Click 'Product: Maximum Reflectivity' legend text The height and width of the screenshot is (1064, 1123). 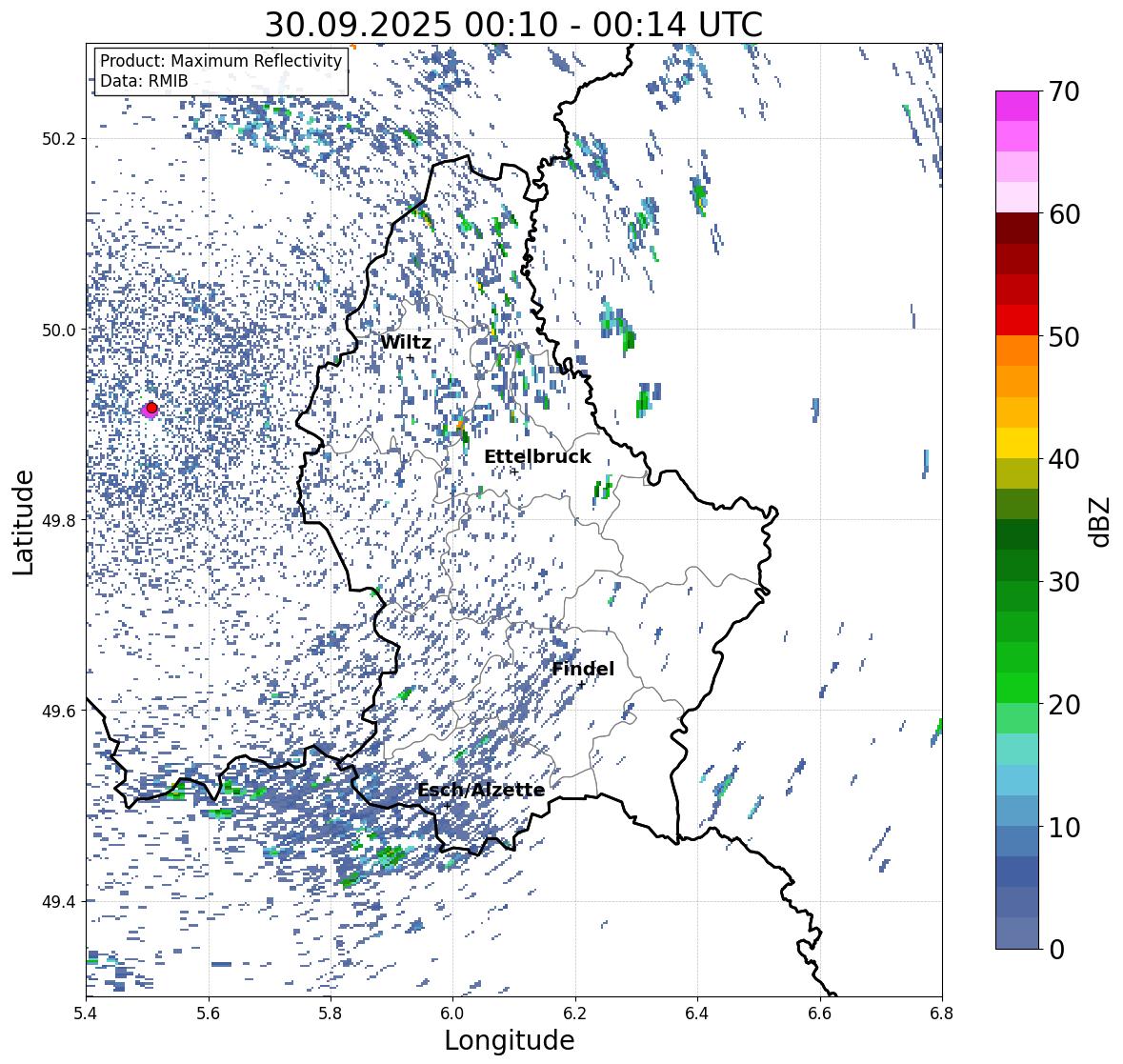click(221, 61)
